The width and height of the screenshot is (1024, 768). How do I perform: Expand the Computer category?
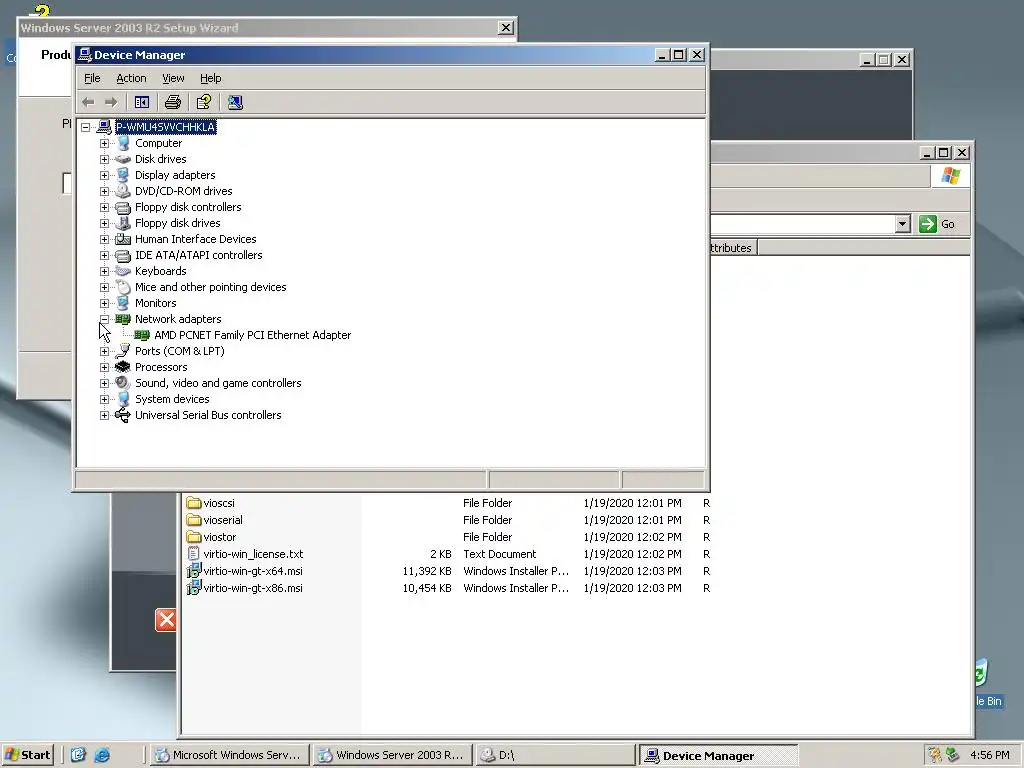coord(104,143)
